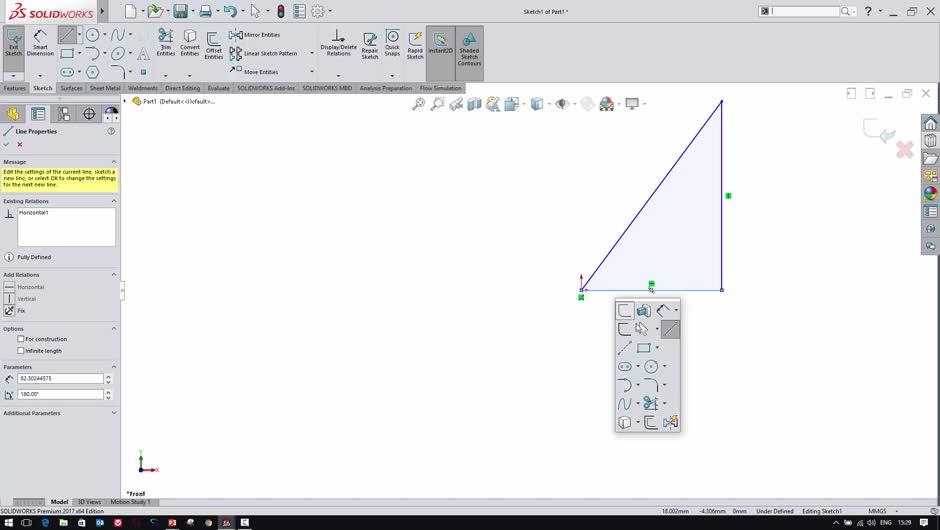Click the MMGS units in status bar
The width and height of the screenshot is (940, 530).
(x=877, y=511)
